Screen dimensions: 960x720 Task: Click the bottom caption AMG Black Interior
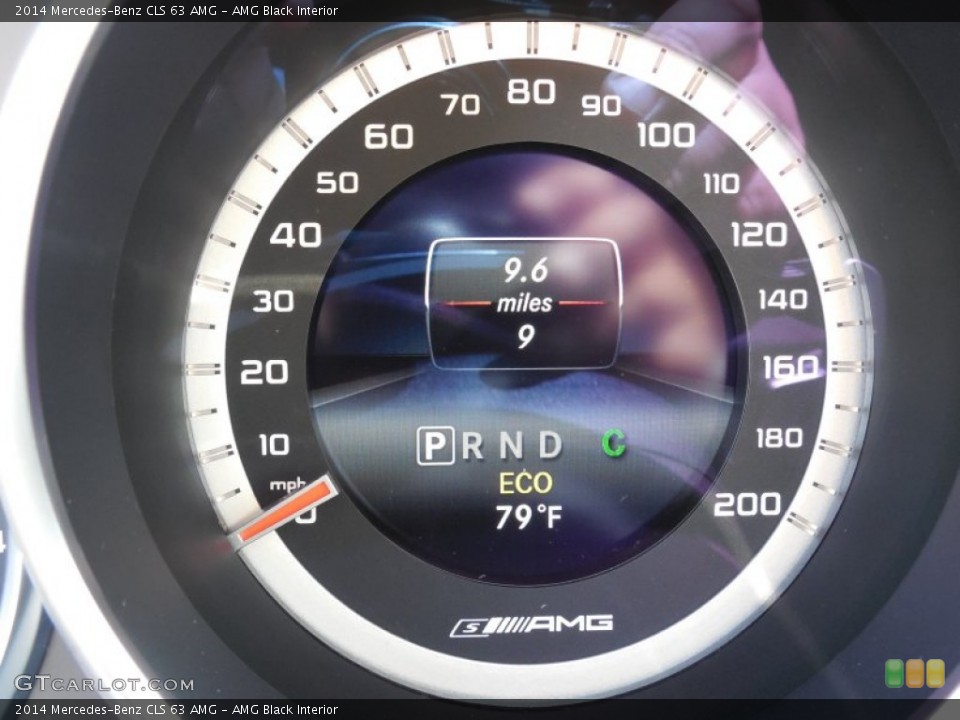[x=285, y=710]
